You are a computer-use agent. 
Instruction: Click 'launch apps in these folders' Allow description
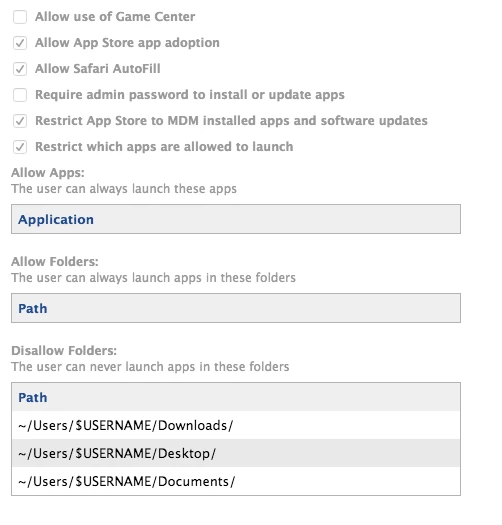click(x=214, y=278)
